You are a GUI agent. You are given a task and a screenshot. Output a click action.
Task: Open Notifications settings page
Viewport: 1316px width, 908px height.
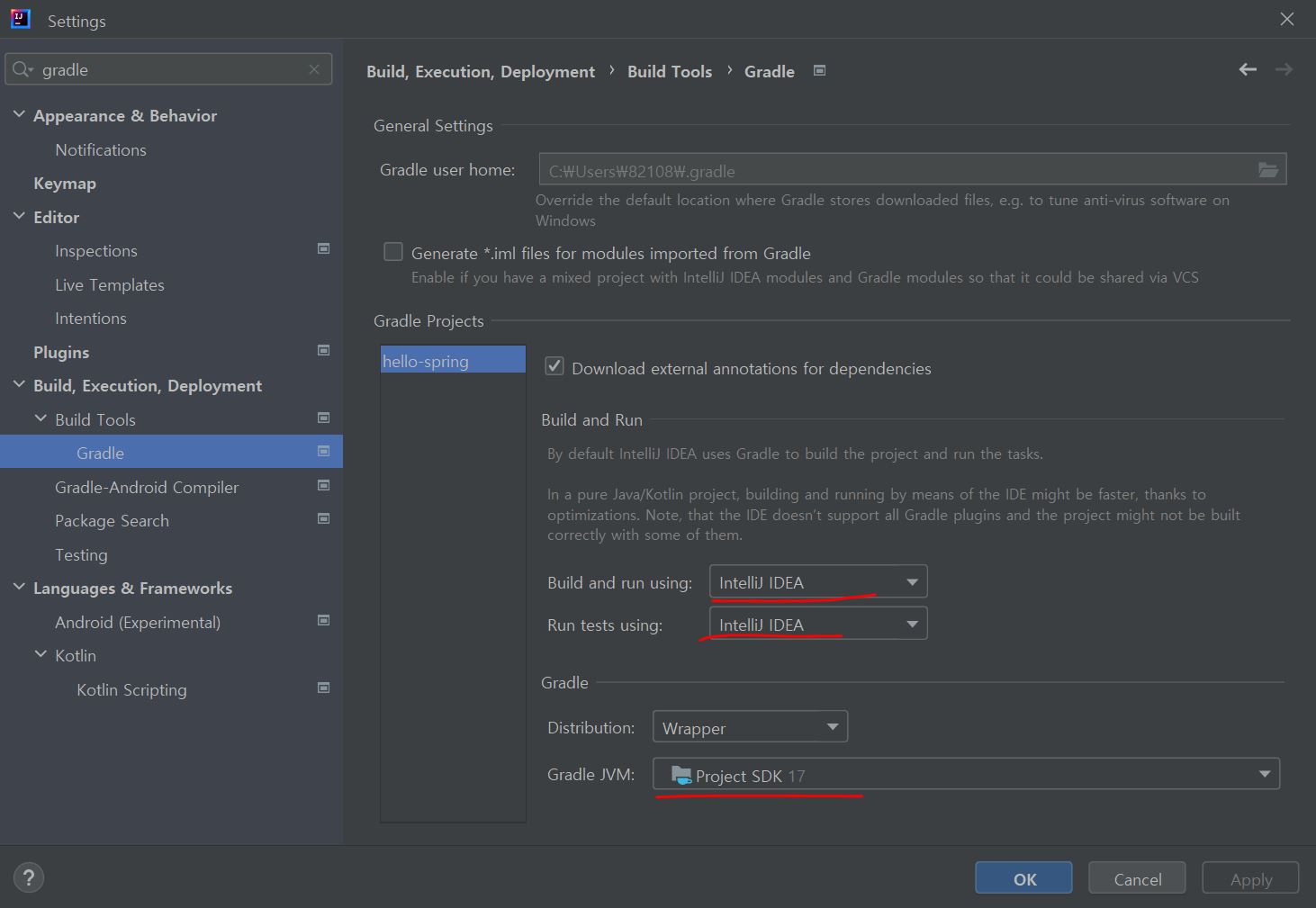point(101,150)
